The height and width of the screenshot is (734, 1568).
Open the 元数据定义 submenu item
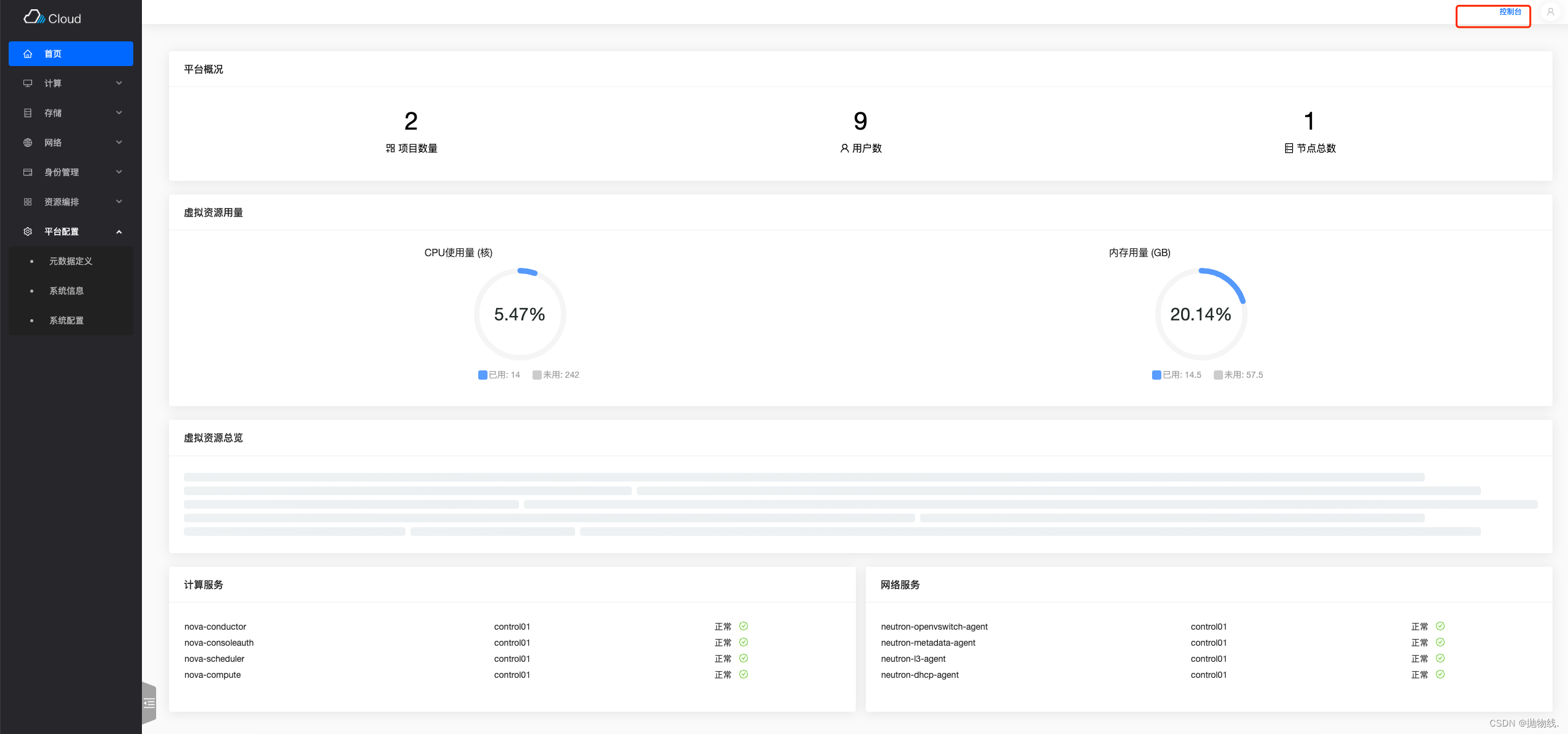tap(71, 261)
